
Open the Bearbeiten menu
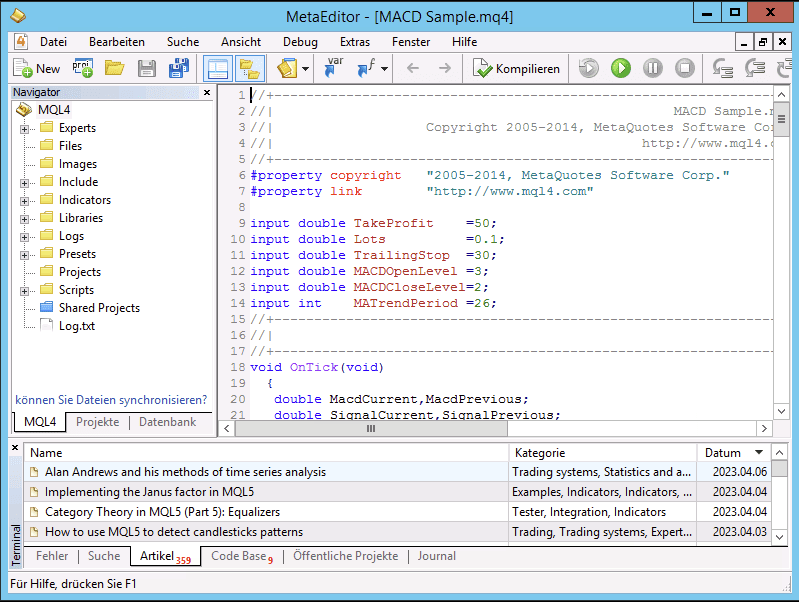click(x=117, y=42)
